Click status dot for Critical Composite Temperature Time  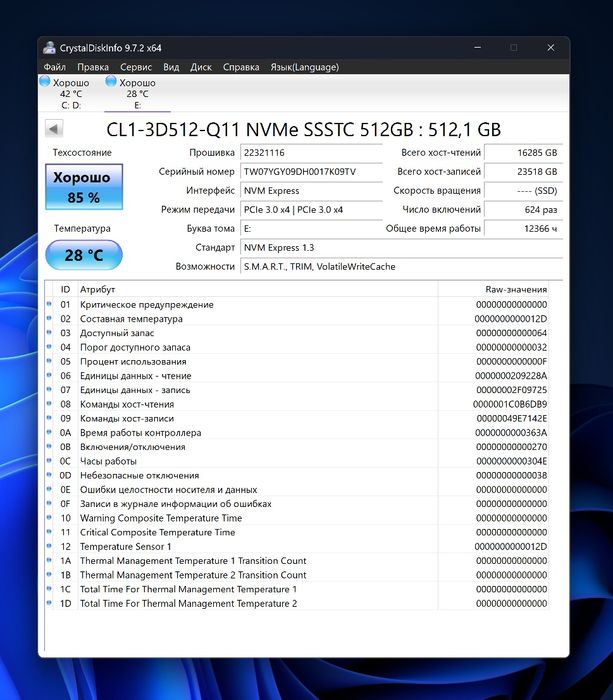pyautogui.click(x=49, y=532)
